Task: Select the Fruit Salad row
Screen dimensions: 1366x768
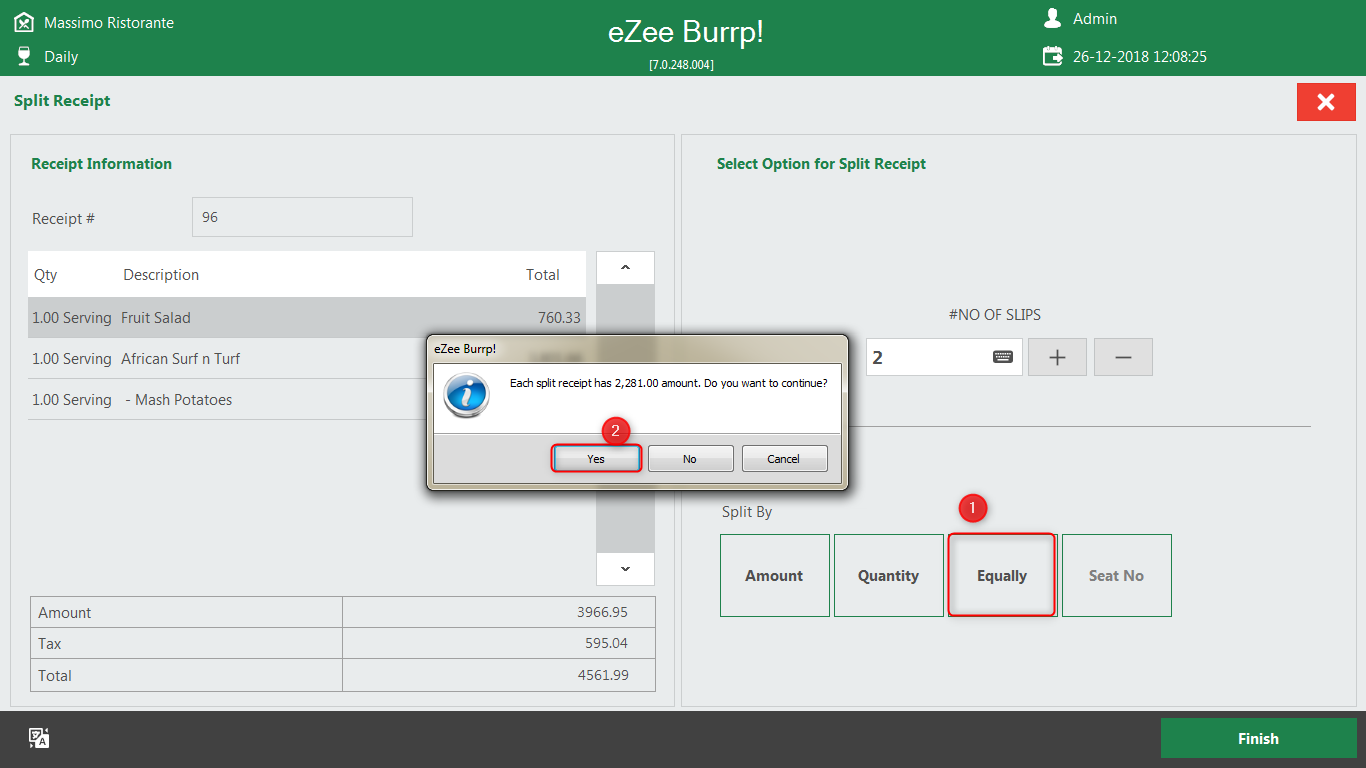Action: click(306, 318)
